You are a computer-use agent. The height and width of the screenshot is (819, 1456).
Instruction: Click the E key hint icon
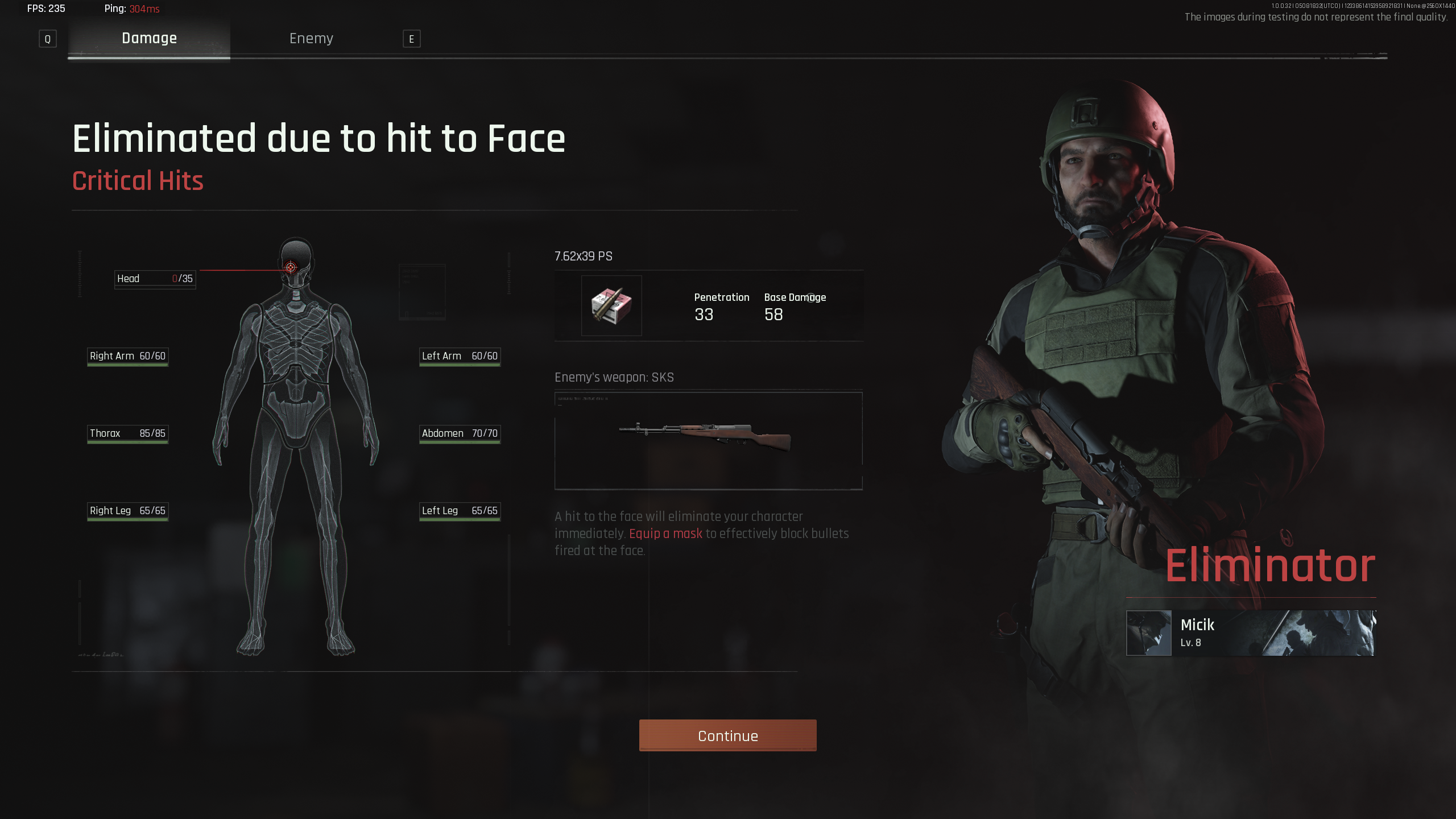(x=412, y=39)
